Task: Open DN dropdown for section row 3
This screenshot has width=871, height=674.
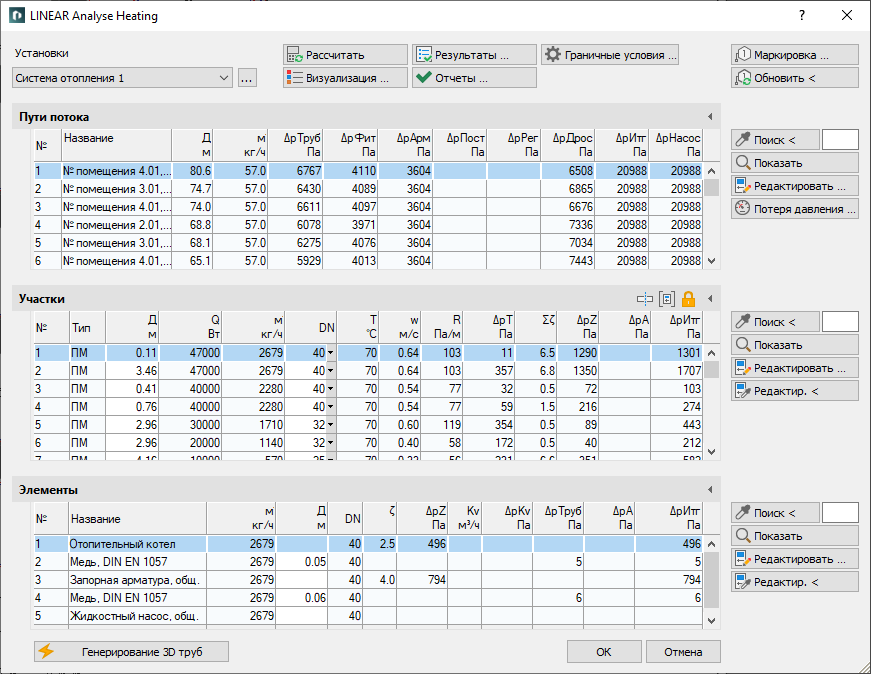Action: 331,389
